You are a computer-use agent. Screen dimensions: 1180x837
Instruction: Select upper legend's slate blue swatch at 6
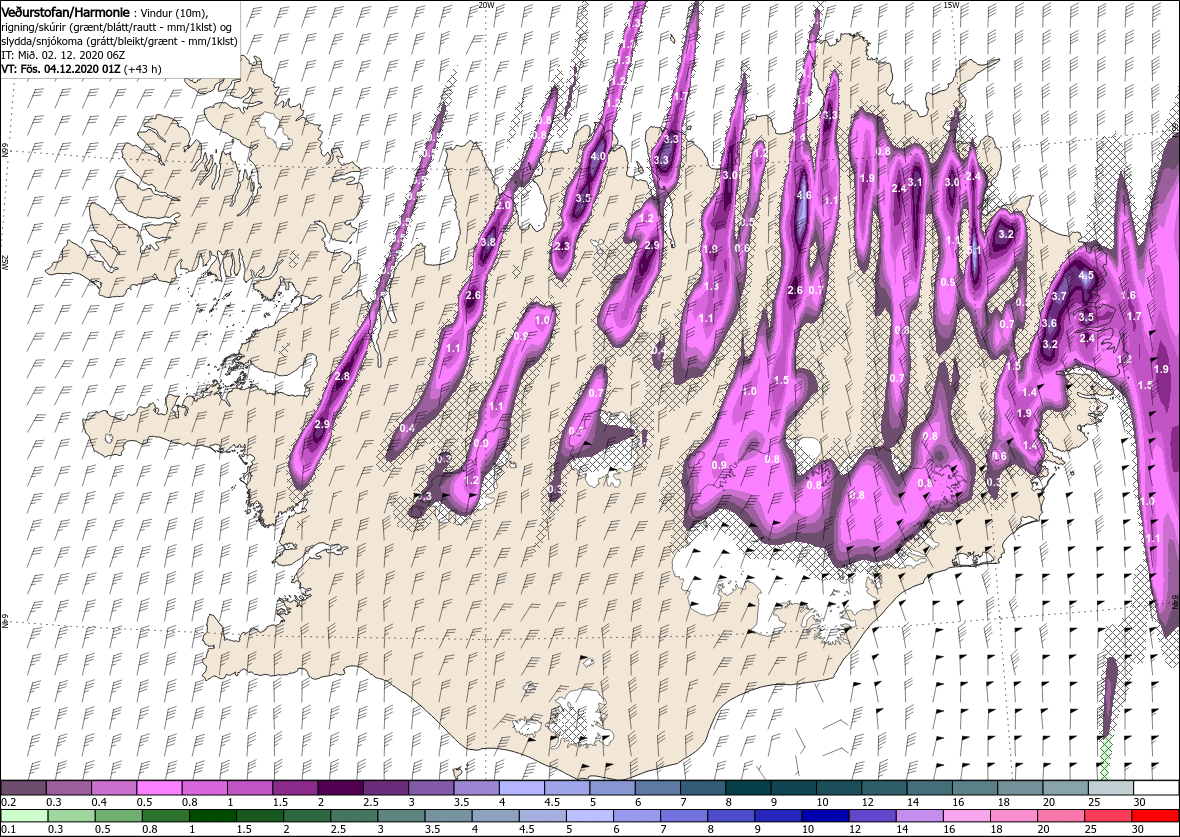(x=658, y=787)
